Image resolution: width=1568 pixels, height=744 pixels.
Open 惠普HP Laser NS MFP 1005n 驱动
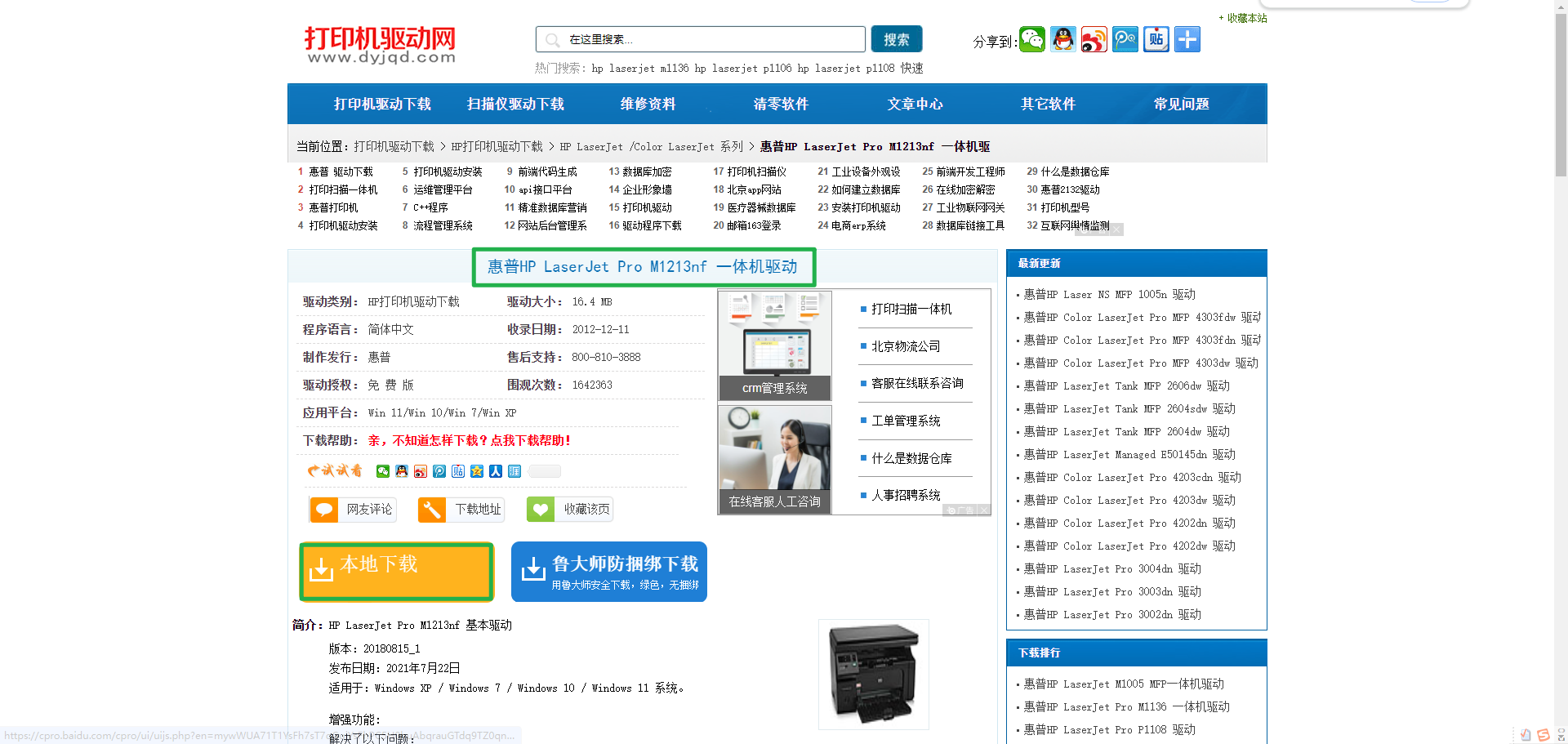[1109, 295]
